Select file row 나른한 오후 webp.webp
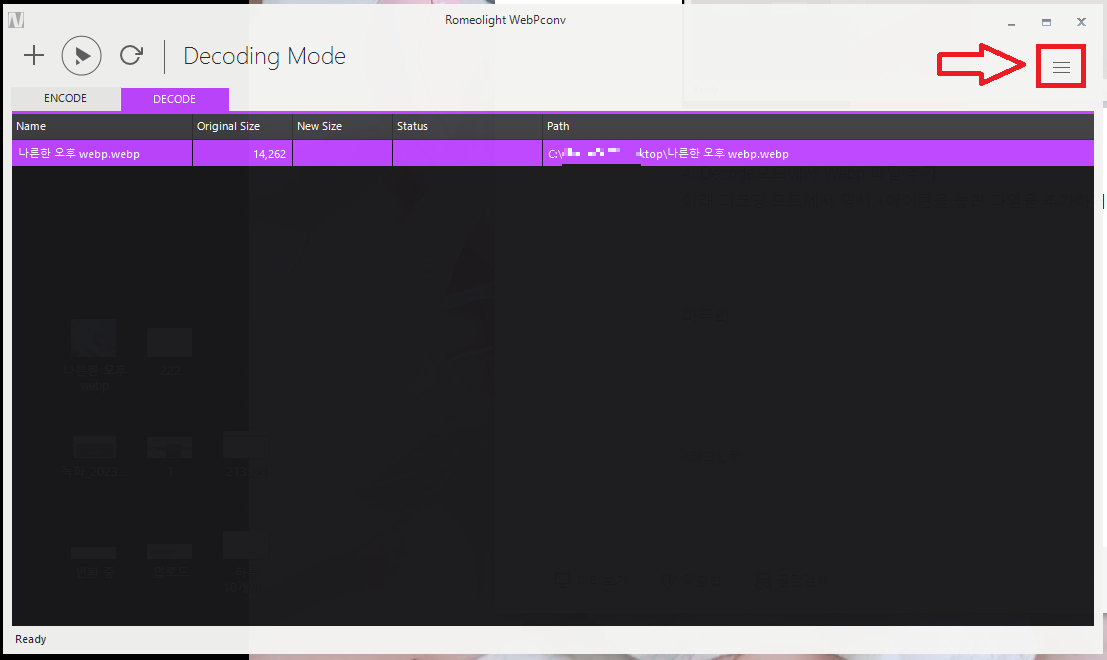Viewport: 1107px width, 660px height. (553, 153)
